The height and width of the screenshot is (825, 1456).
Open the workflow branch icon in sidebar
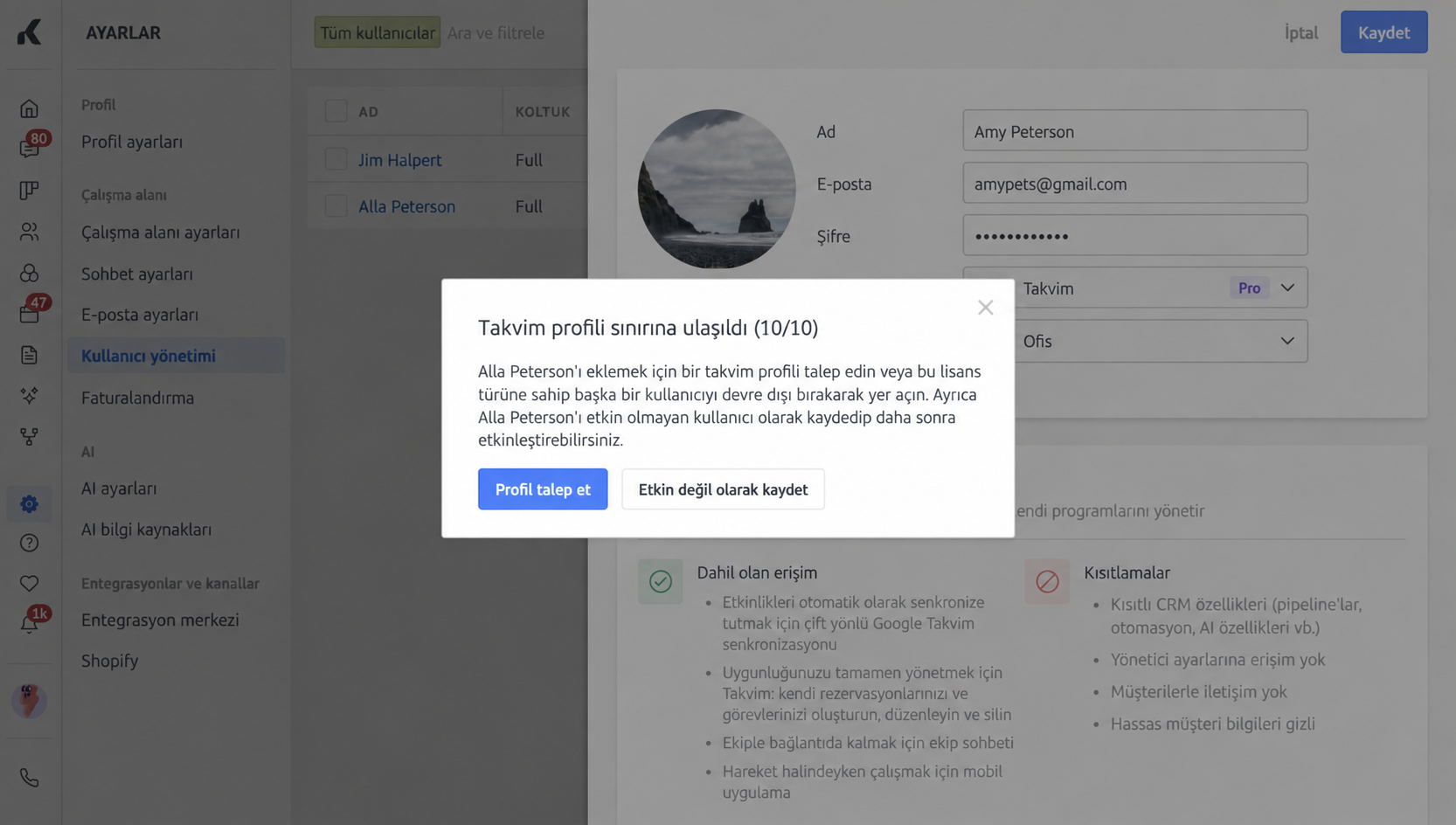point(29,436)
